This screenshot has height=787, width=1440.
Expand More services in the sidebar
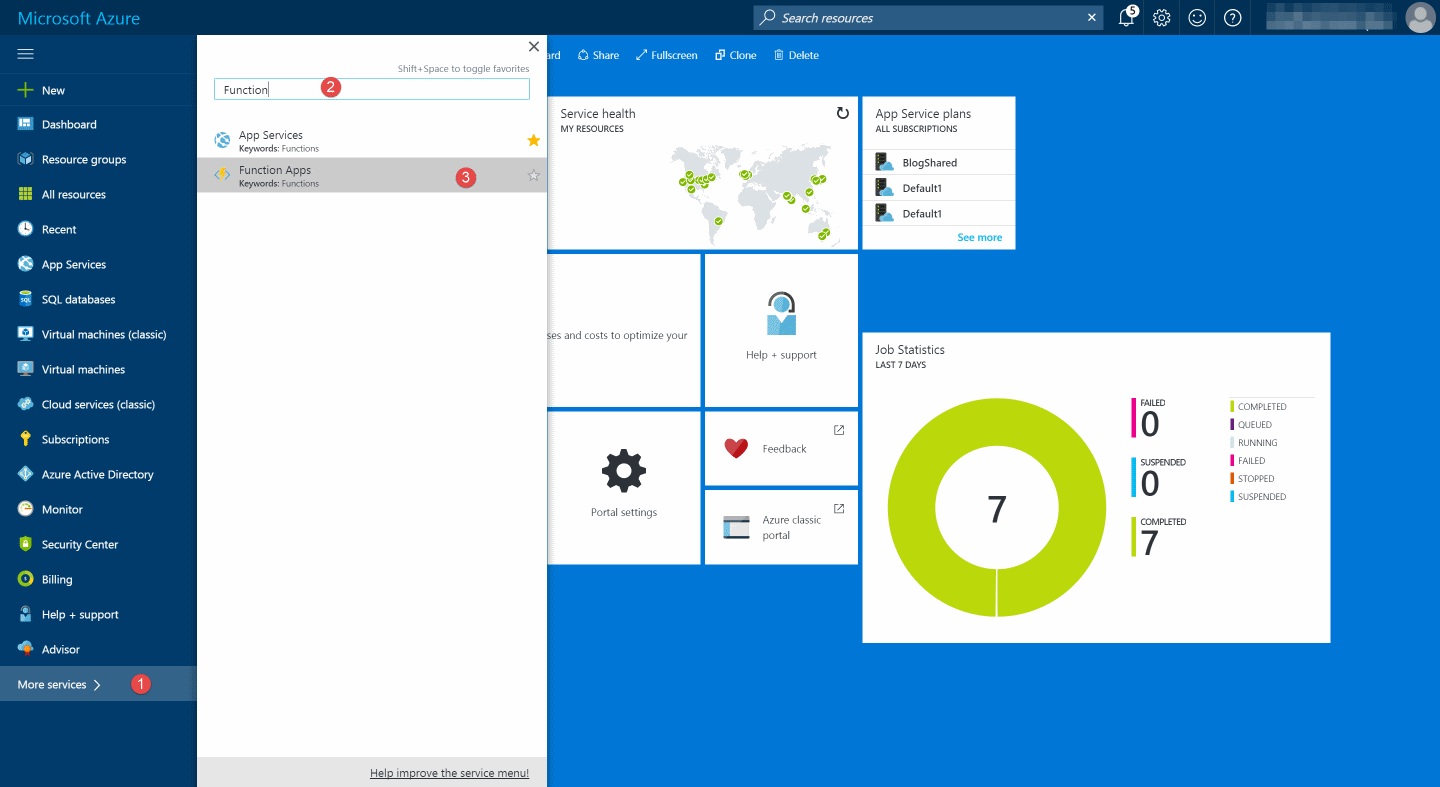click(98, 685)
